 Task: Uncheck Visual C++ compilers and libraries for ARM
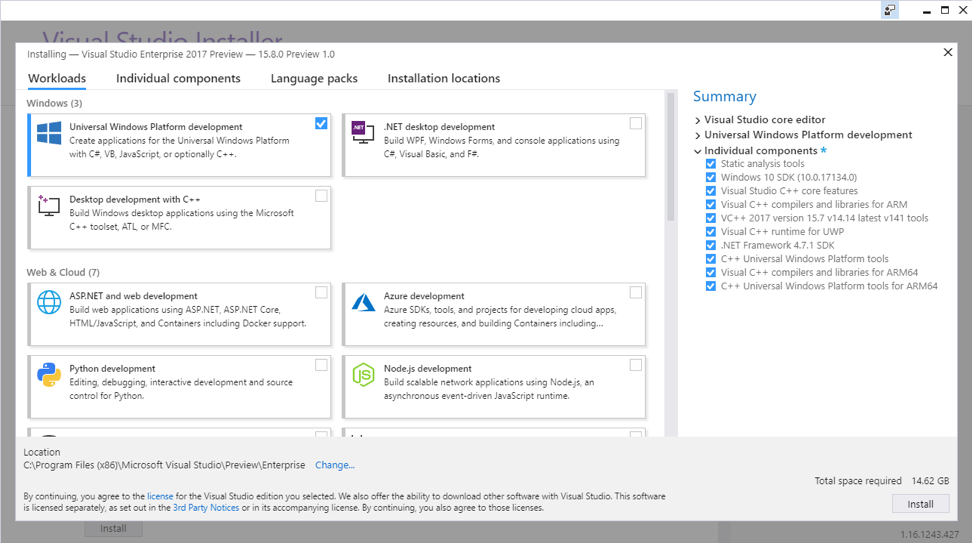[x=711, y=205]
